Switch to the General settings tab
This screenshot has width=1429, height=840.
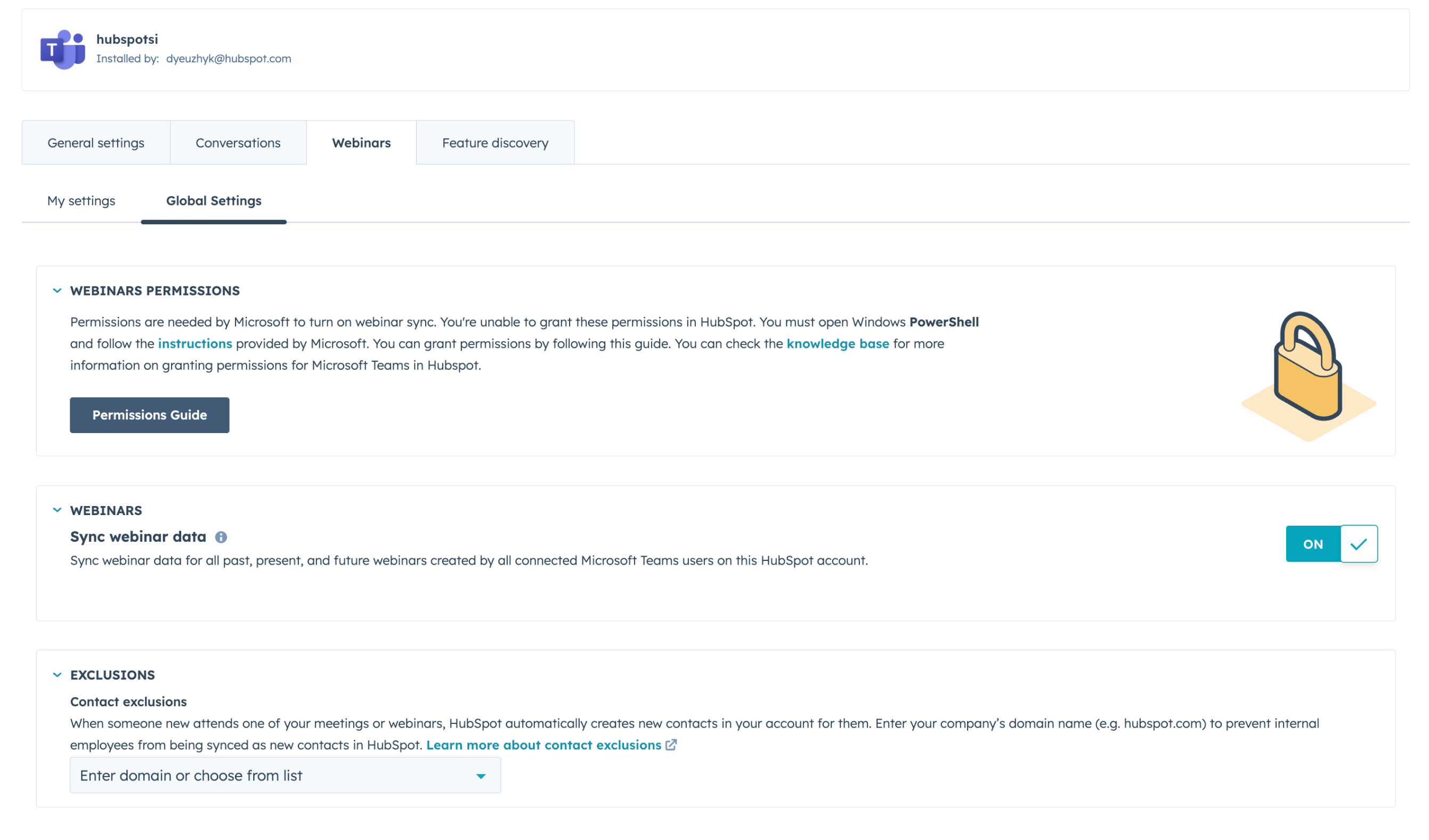pos(96,143)
